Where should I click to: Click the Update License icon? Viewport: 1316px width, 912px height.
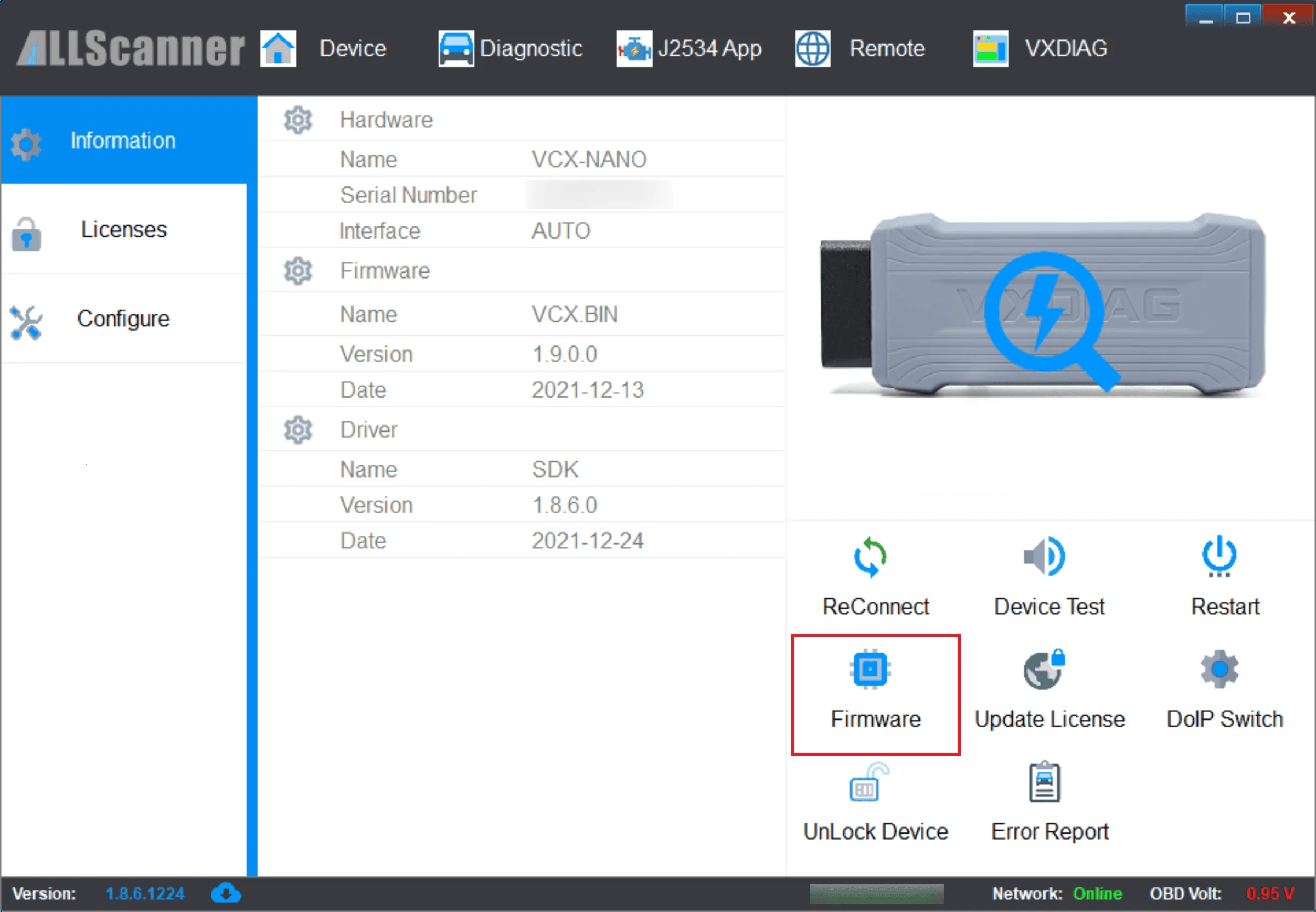point(1044,670)
